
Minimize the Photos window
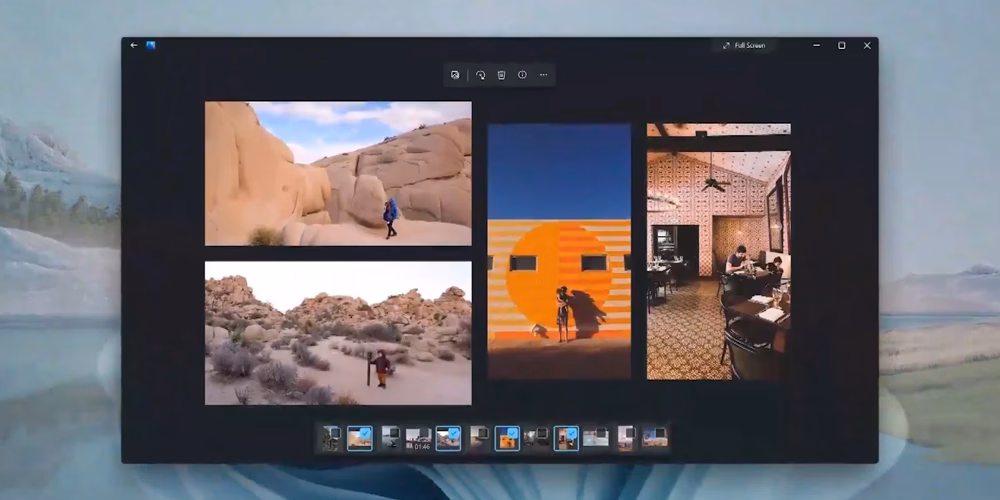point(817,45)
